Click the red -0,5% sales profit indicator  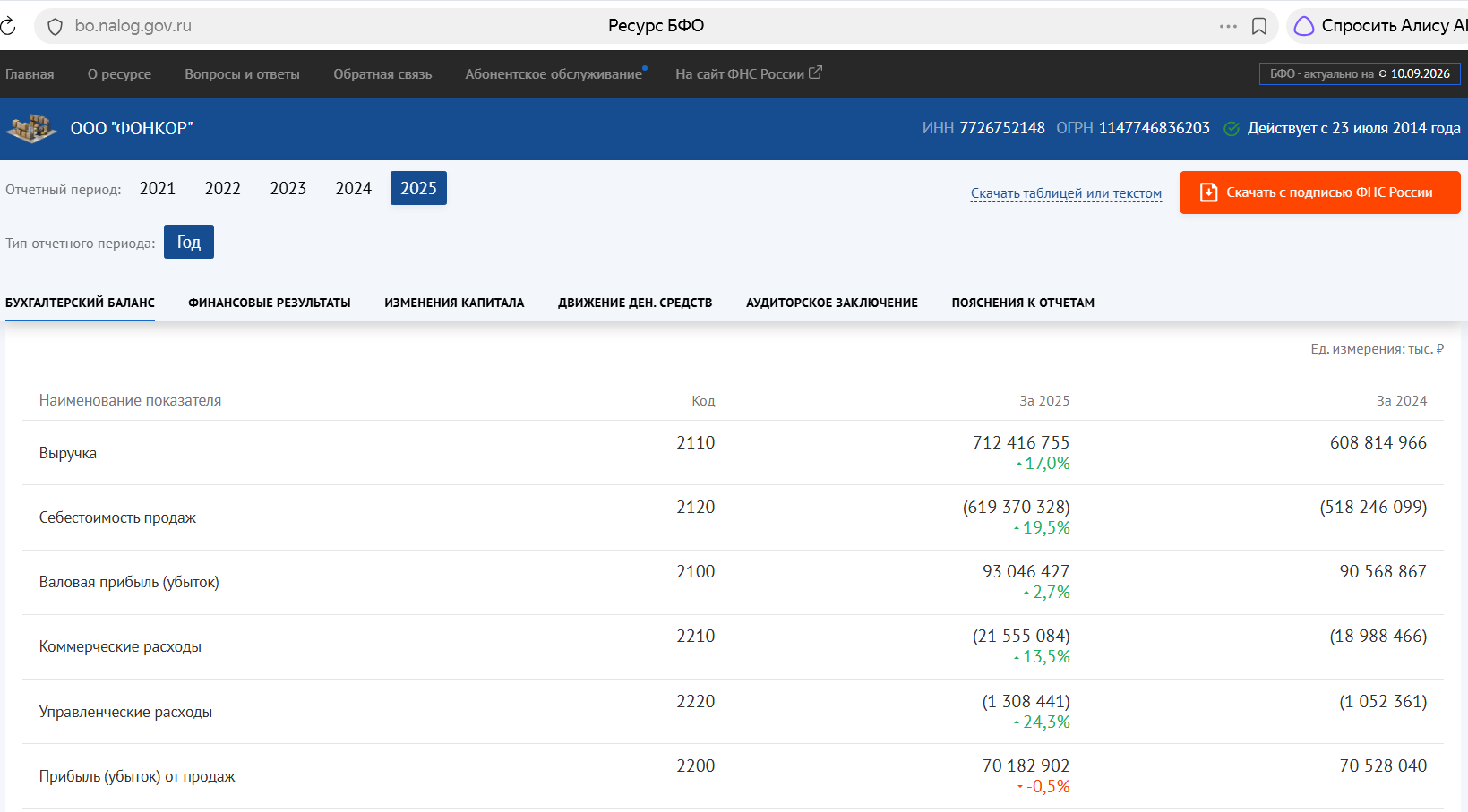[1044, 787]
